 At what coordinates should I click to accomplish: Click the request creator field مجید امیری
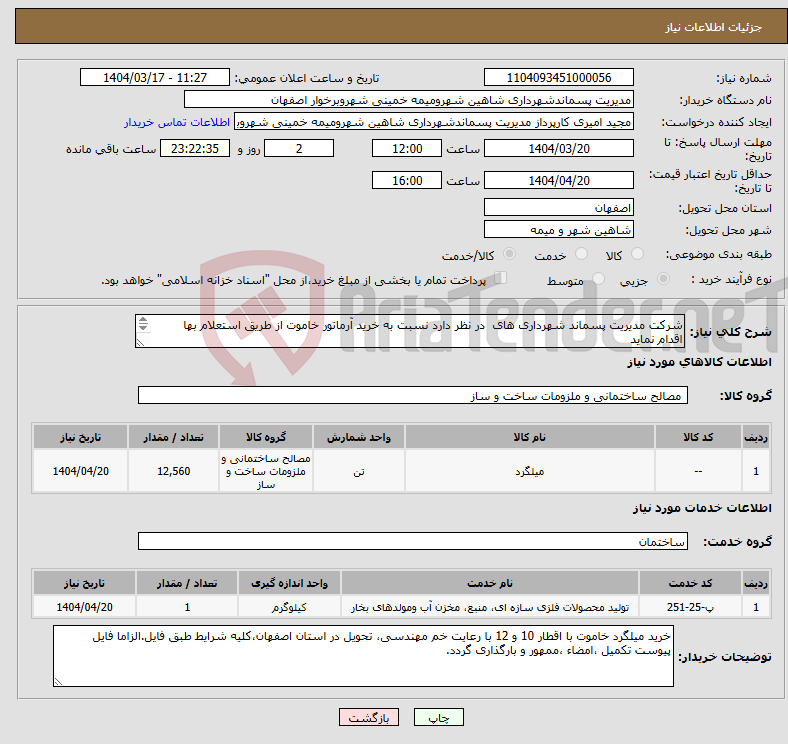pos(434,122)
